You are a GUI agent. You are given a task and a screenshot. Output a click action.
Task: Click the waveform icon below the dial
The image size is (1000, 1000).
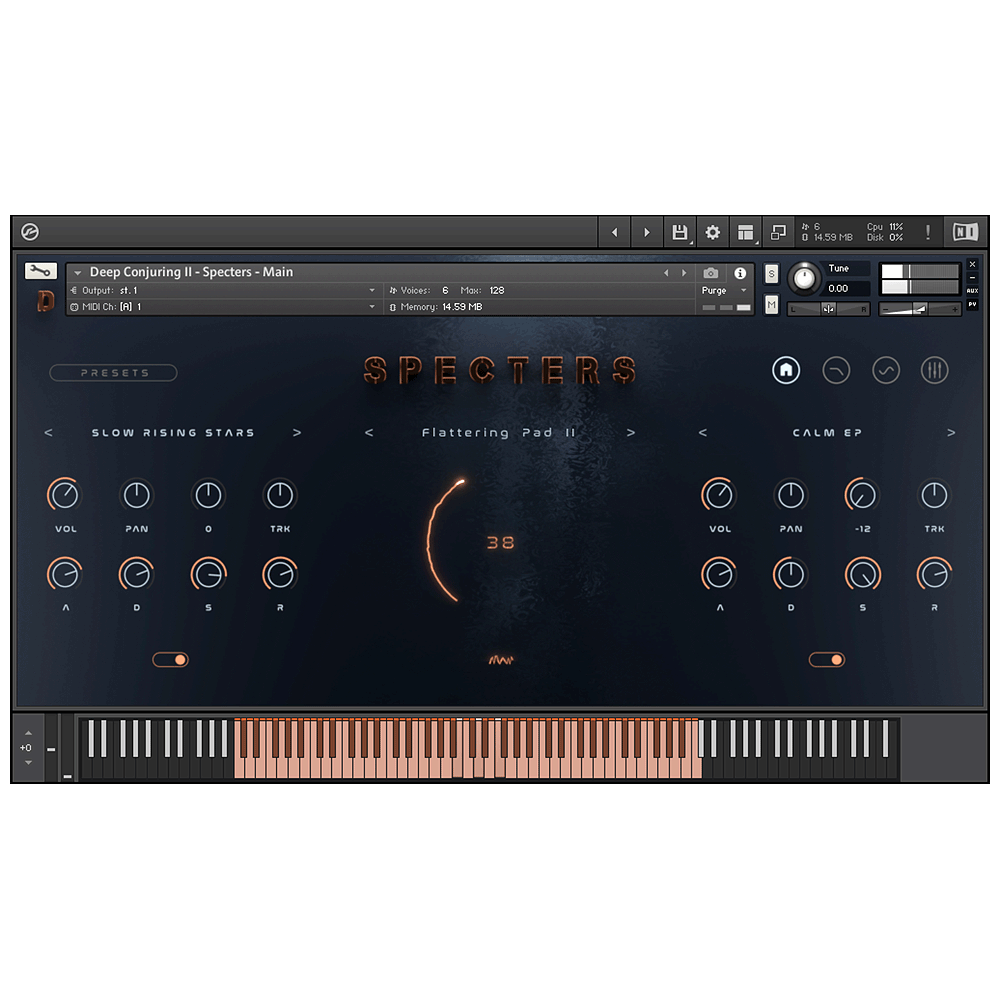[x=500, y=659]
